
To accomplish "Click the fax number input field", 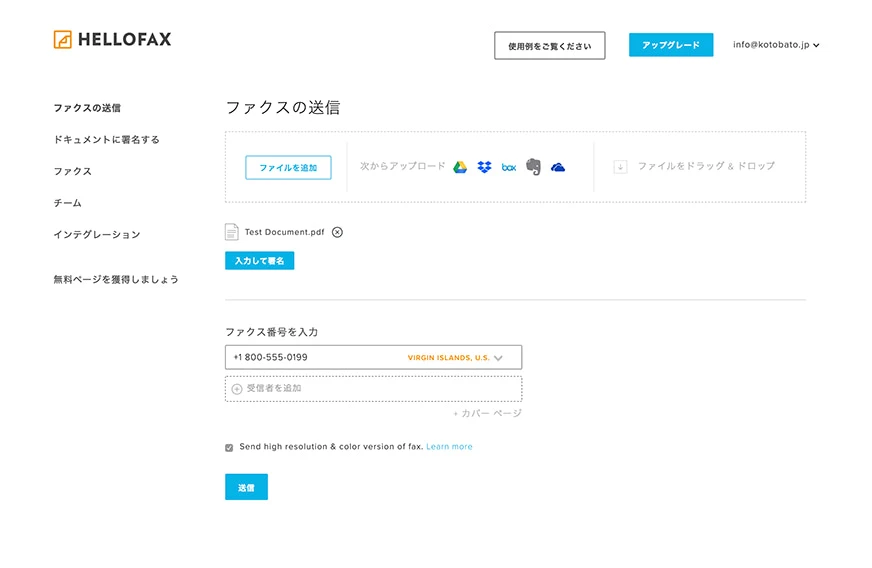I will (373, 357).
